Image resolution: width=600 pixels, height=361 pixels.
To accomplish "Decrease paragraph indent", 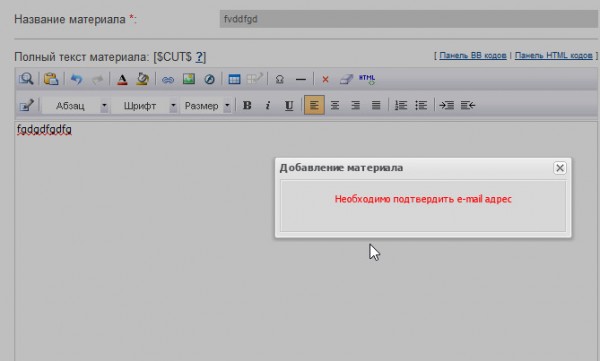I will tap(468, 105).
